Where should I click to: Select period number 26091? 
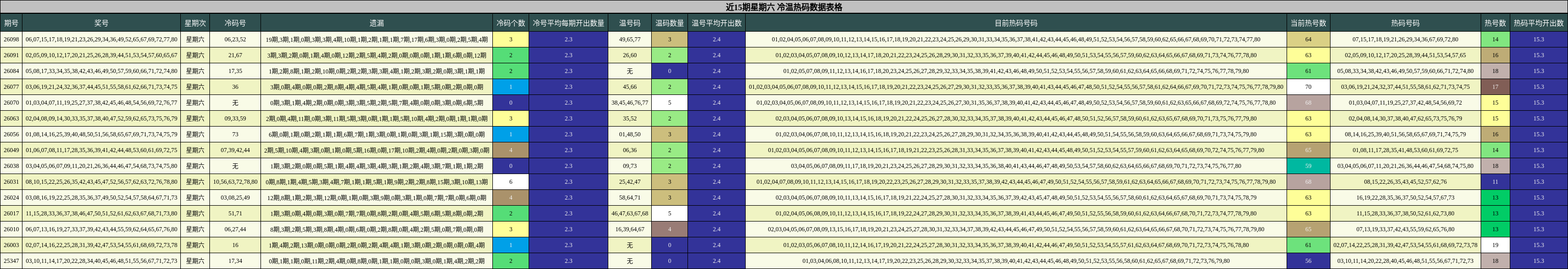click(11, 55)
